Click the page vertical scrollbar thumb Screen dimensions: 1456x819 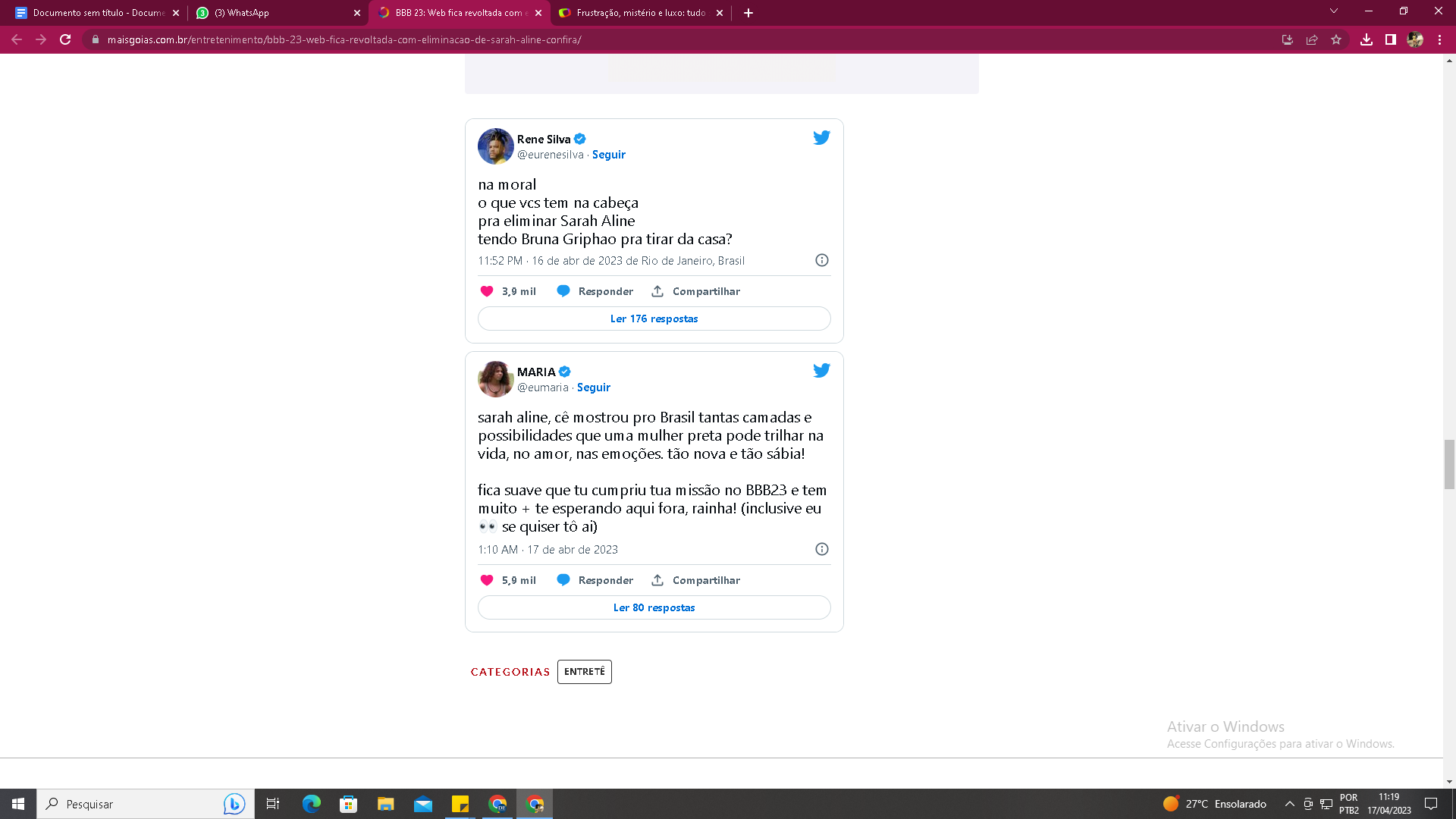coord(1449,464)
